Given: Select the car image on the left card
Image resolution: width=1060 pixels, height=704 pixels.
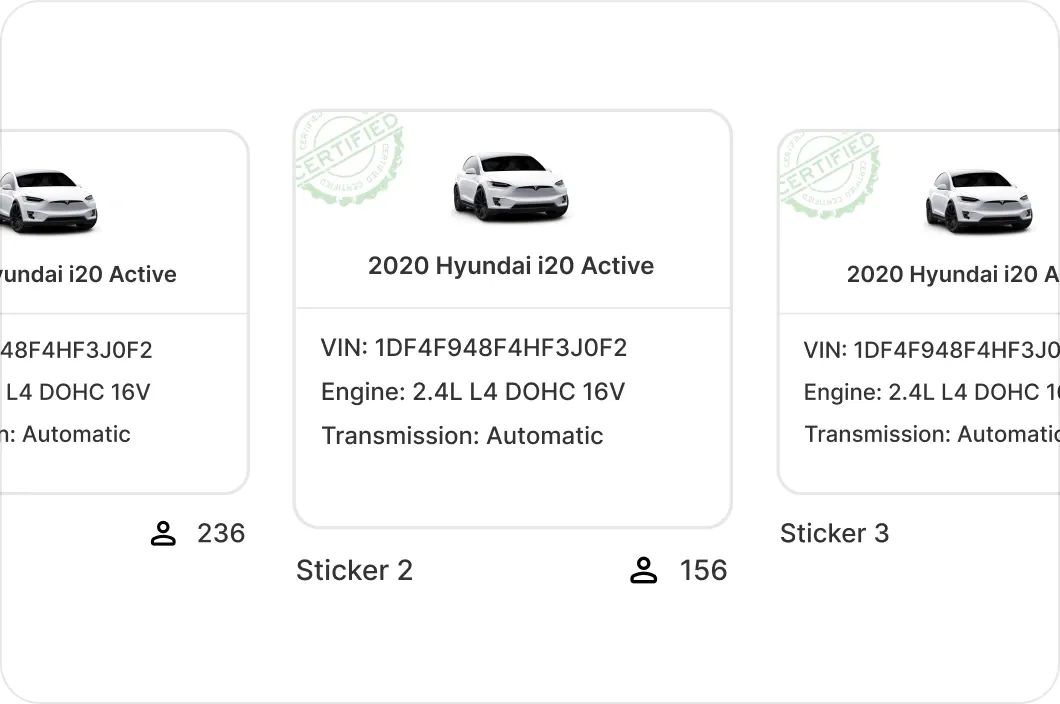Looking at the screenshot, I should tap(48, 201).
